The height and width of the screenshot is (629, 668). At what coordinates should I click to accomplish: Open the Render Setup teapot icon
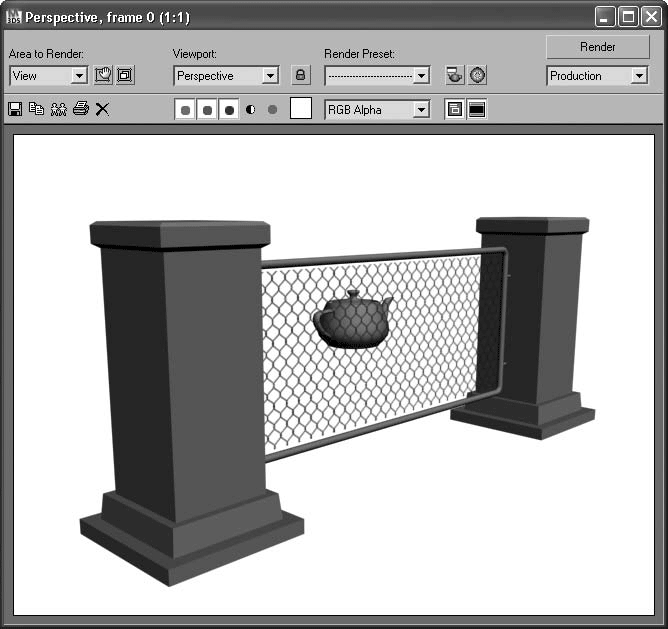[x=455, y=75]
